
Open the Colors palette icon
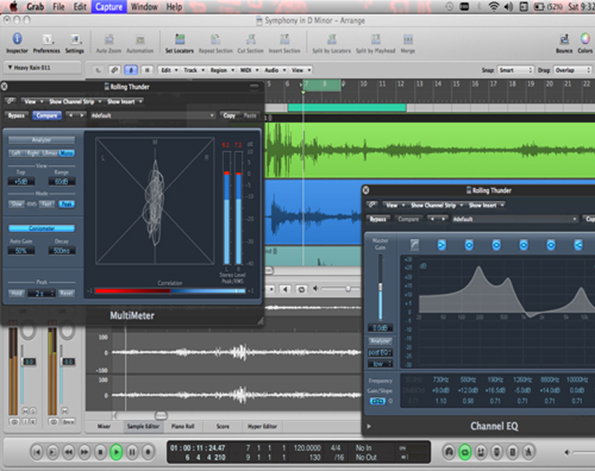point(585,39)
